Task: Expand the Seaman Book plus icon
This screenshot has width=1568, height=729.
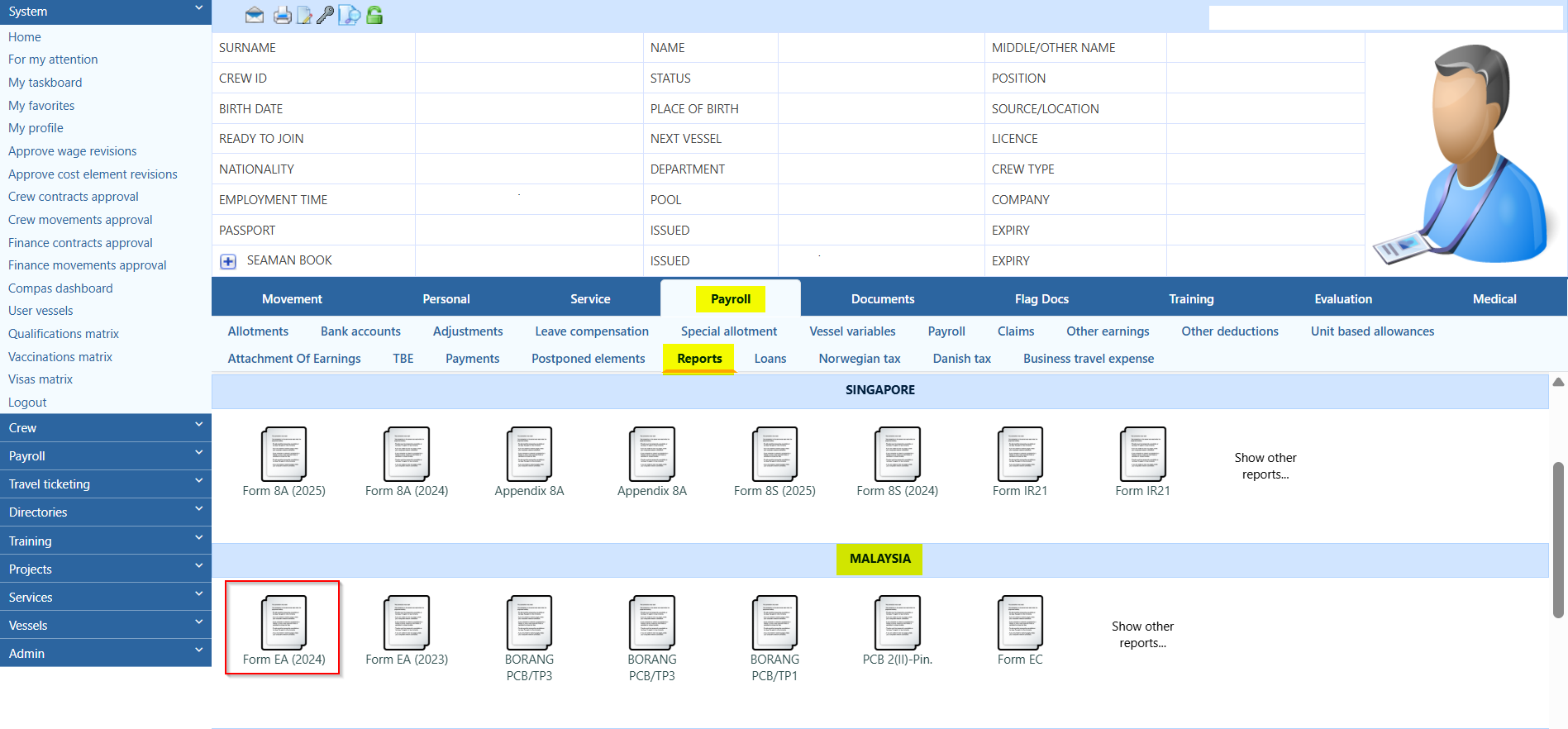Action: point(228,261)
